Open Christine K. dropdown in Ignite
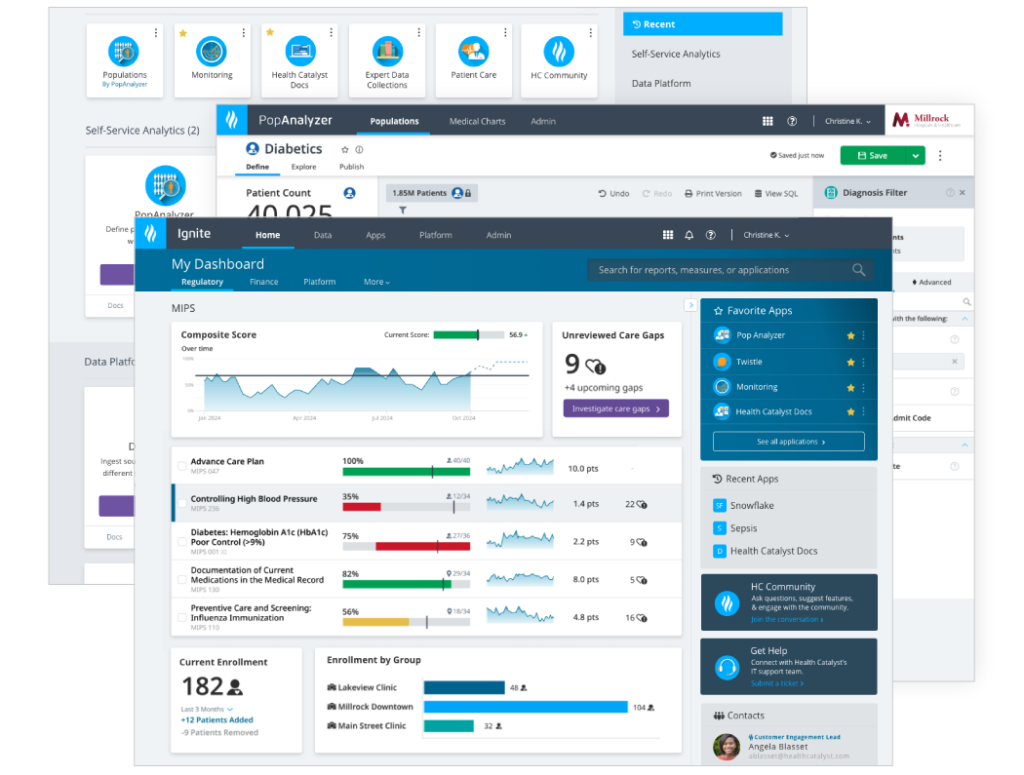The image size is (1024, 775). point(766,235)
